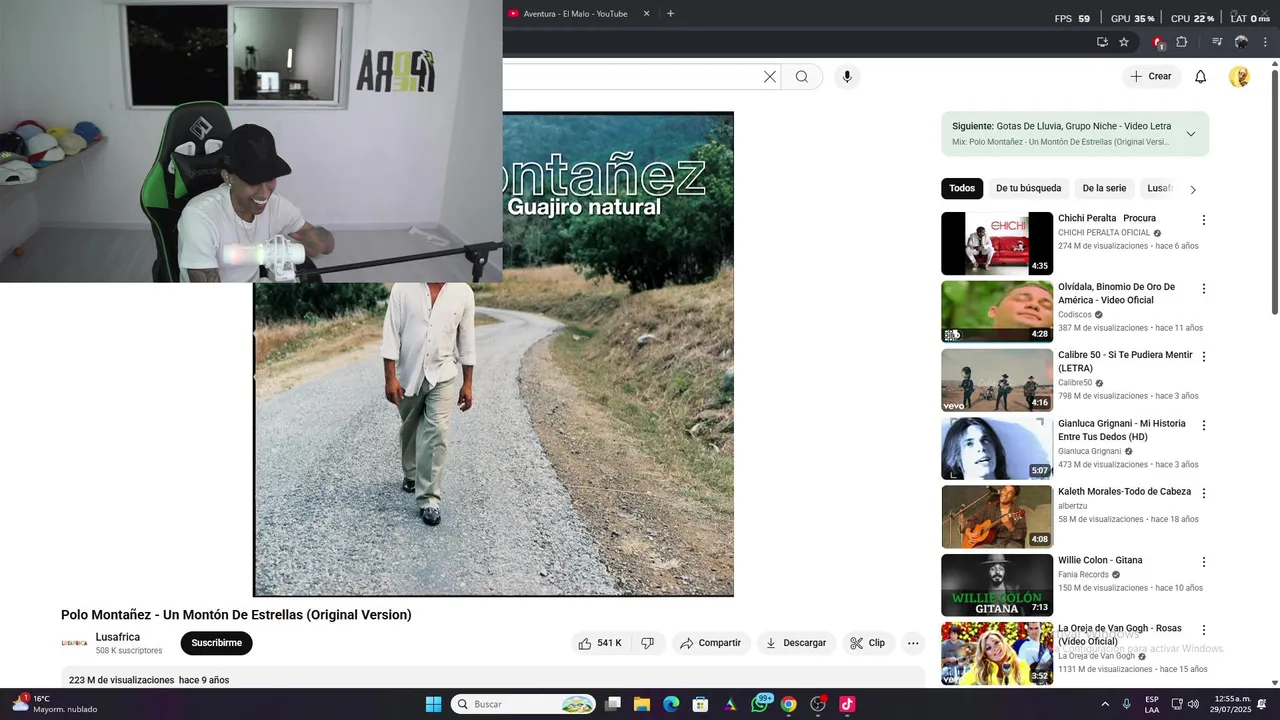
Task: Click the YouTube search magnifier button
Action: (x=802, y=77)
